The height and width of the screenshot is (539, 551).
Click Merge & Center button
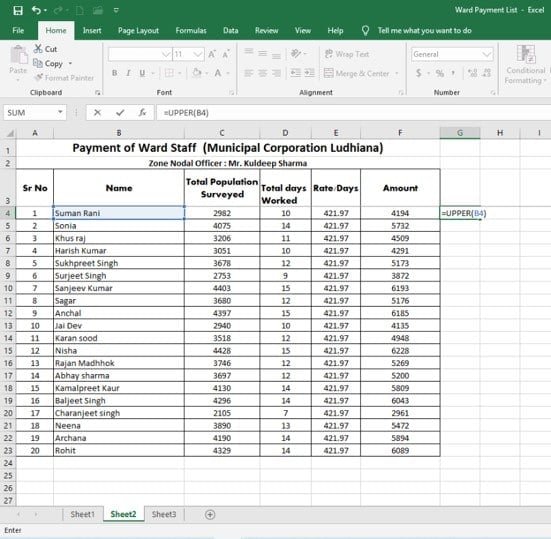(356, 73)
